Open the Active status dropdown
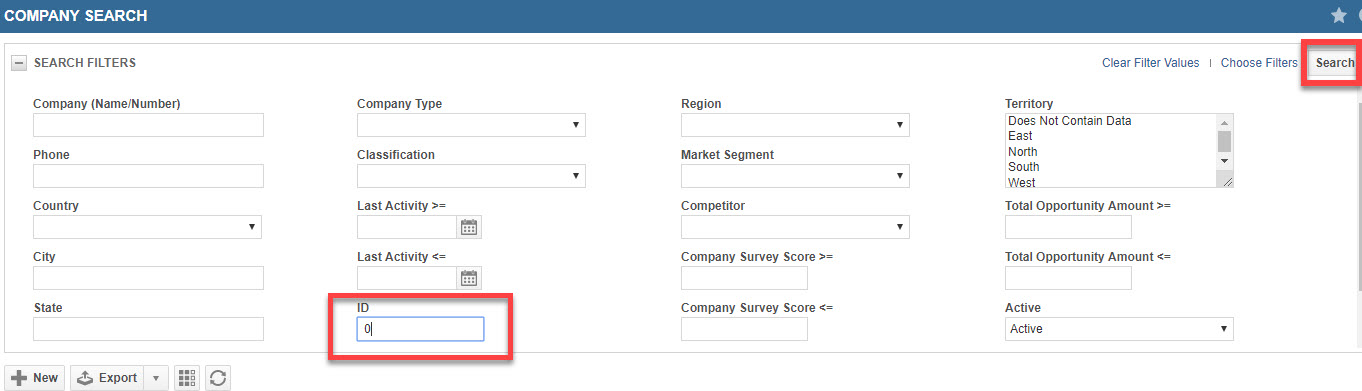The height and width of the screenshot is (391, 1362). (x=1119, y=329)
